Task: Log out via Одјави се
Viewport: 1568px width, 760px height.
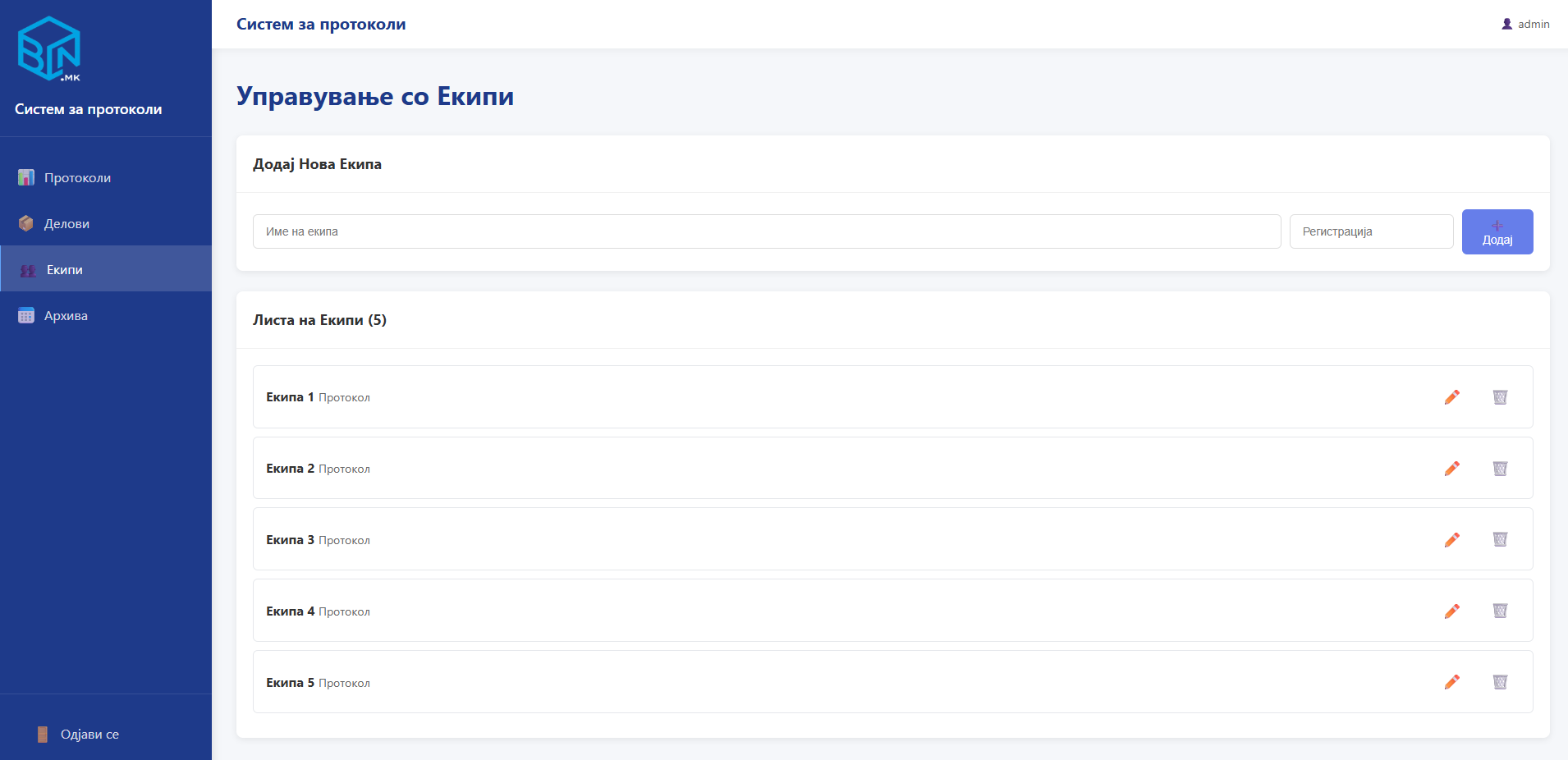Action: click(x=89, y=735)
